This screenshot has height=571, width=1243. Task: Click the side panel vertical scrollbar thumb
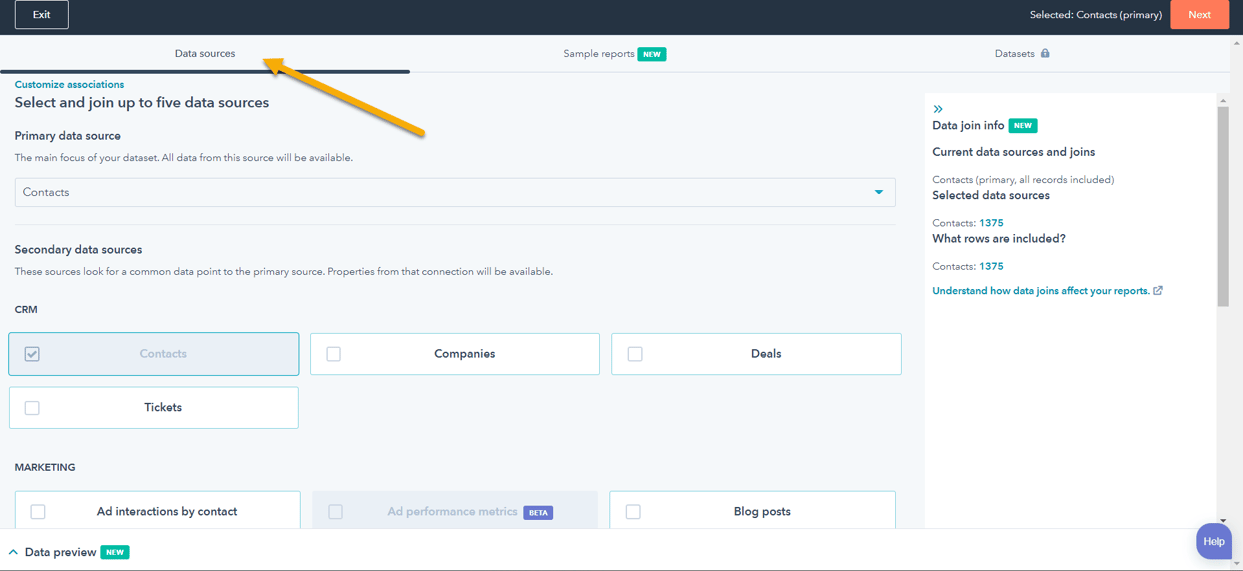[x=1223, y=205]
